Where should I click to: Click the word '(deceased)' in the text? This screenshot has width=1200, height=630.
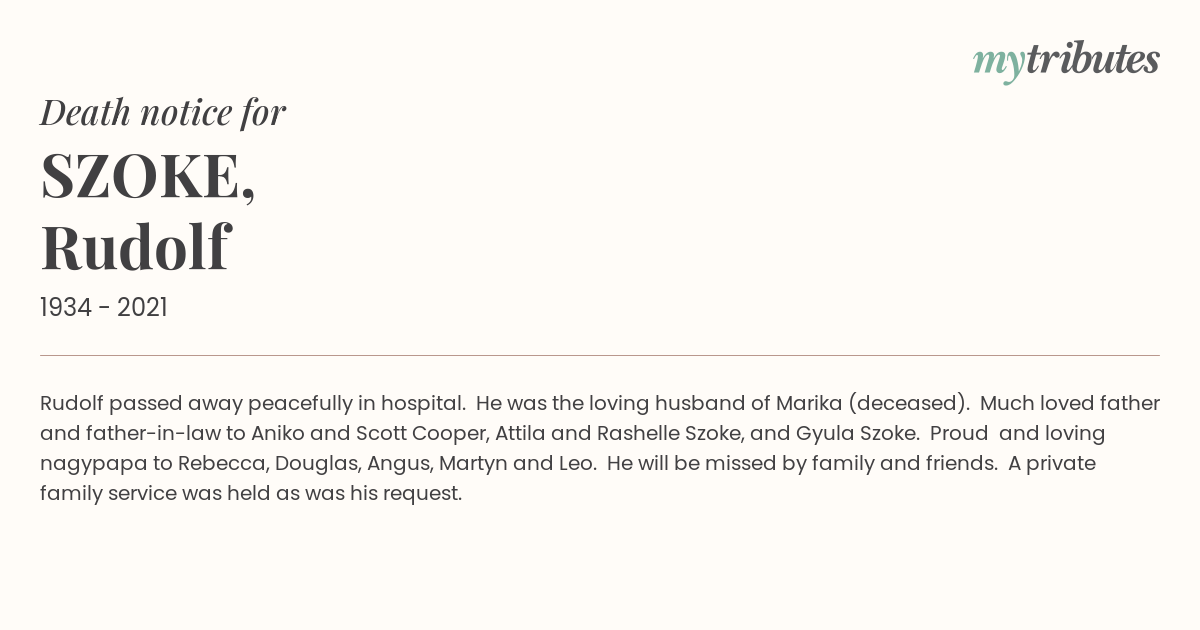pyautogui.click(x=908, y=404)
